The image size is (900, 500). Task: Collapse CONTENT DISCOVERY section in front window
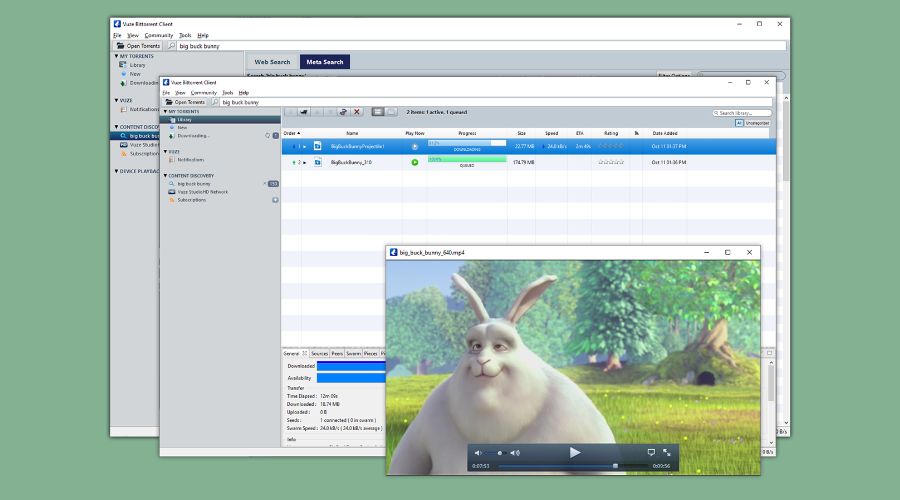pyautogui.click(x=165, y=176)
